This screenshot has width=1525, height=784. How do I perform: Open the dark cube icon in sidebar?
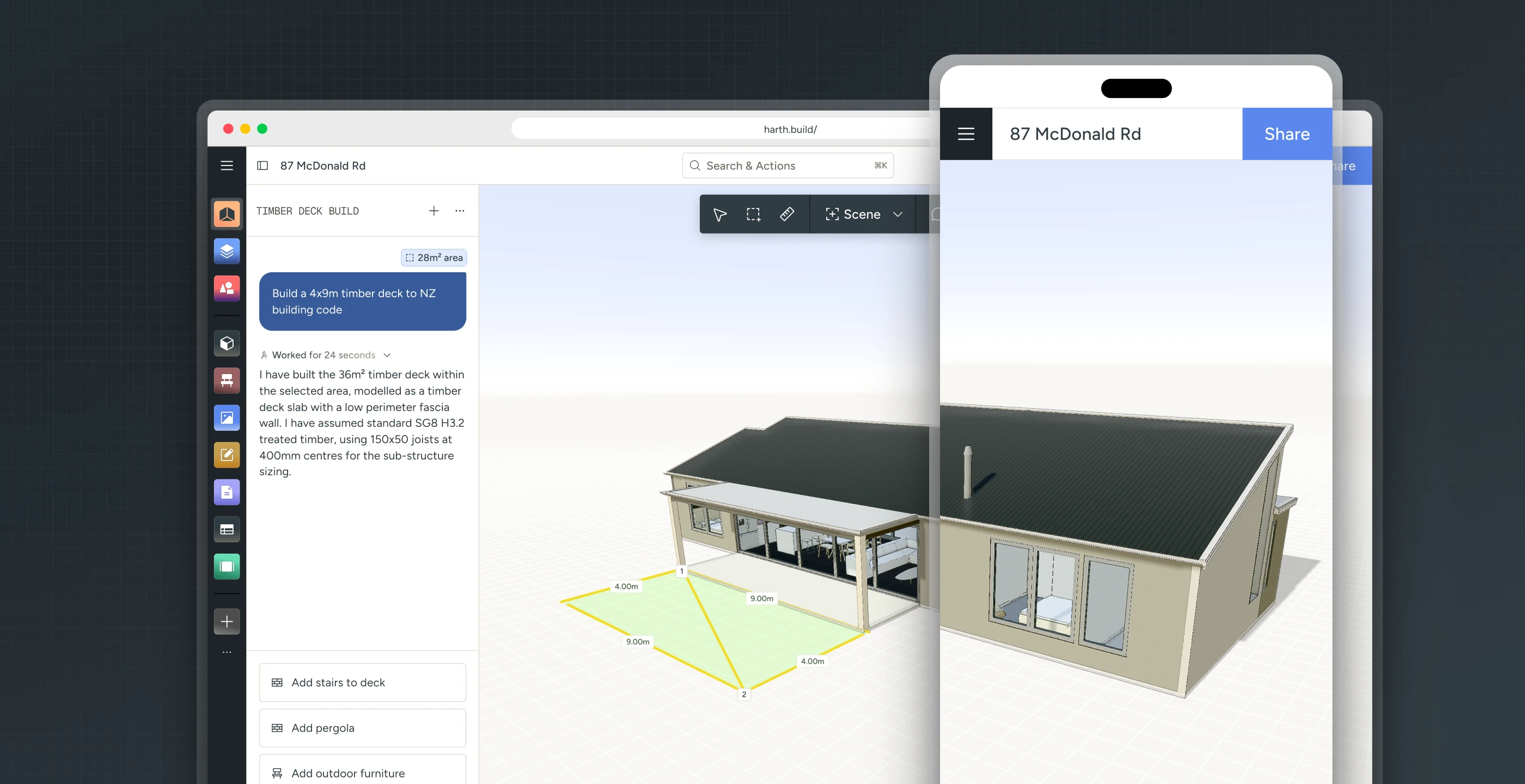click(x=227, y=343)
